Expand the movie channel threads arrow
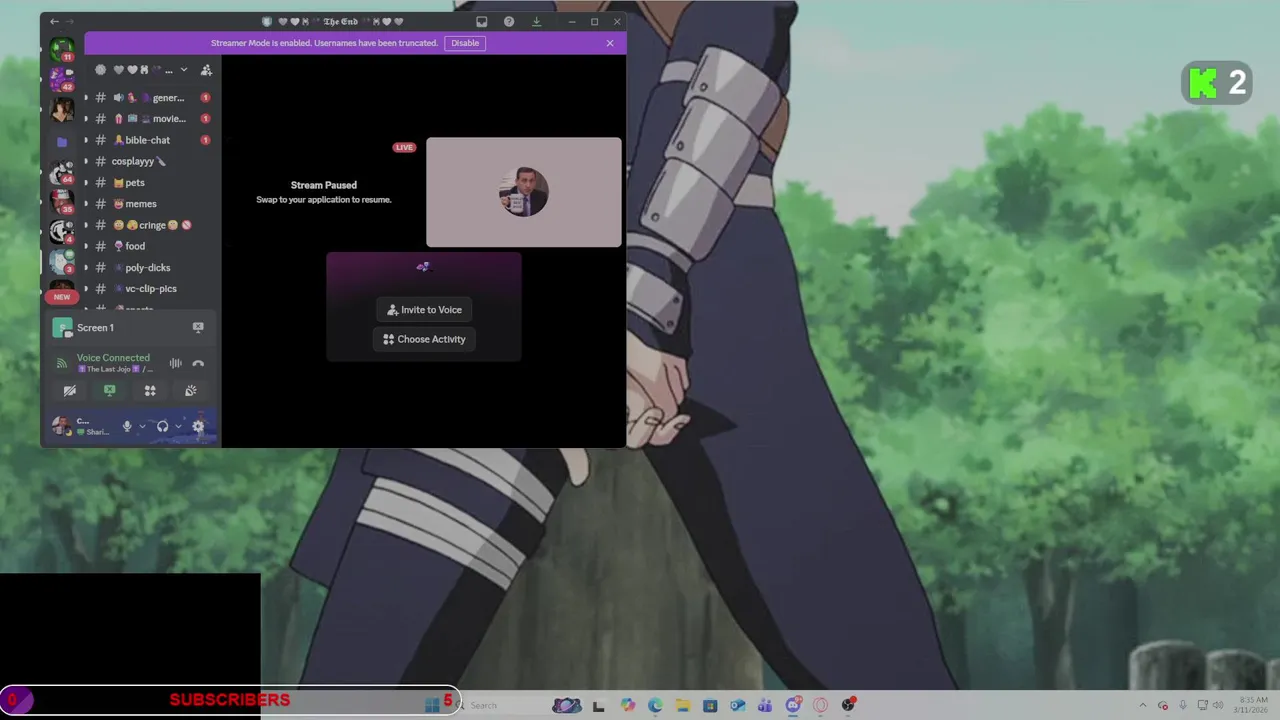 pos(86,119)
